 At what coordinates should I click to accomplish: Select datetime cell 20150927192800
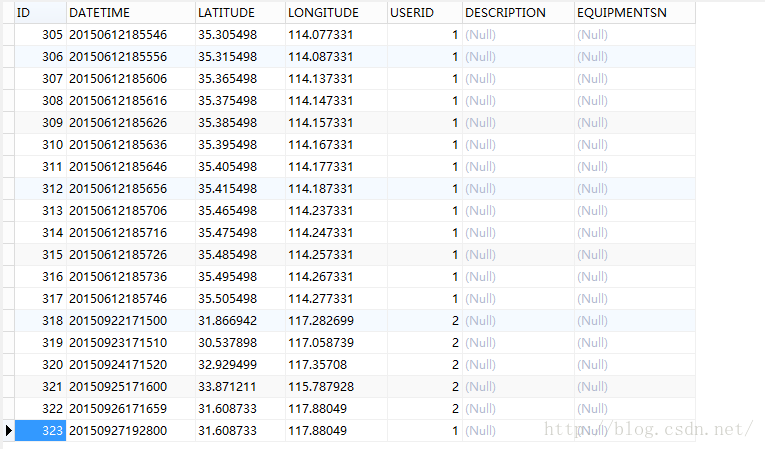[x=131, y=430]
